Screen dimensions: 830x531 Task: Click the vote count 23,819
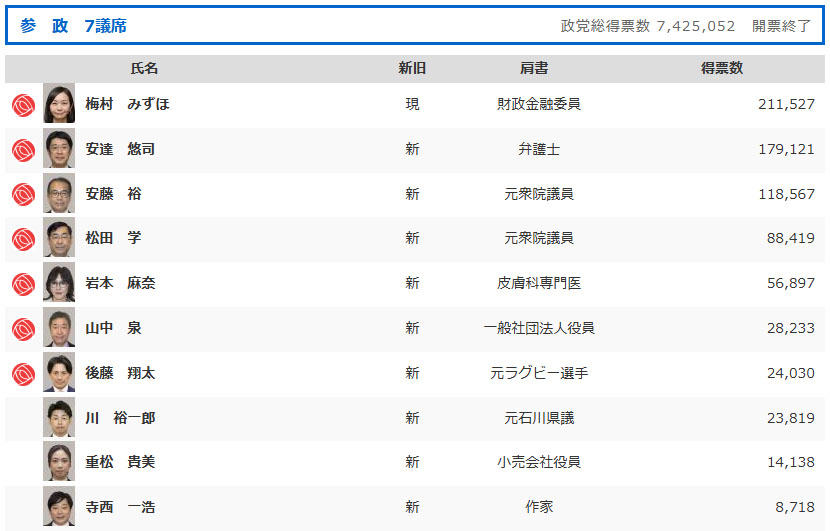click(x=790, y=418)
